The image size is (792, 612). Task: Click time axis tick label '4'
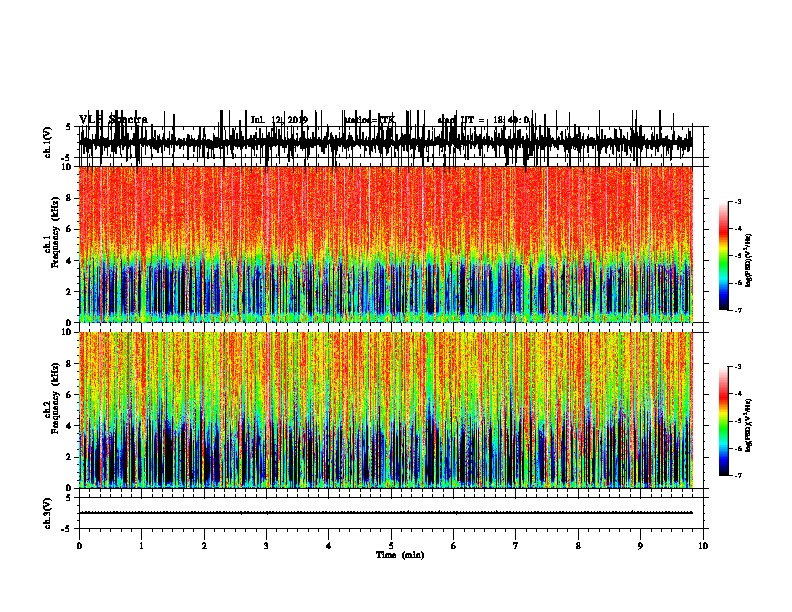[329, 546]
